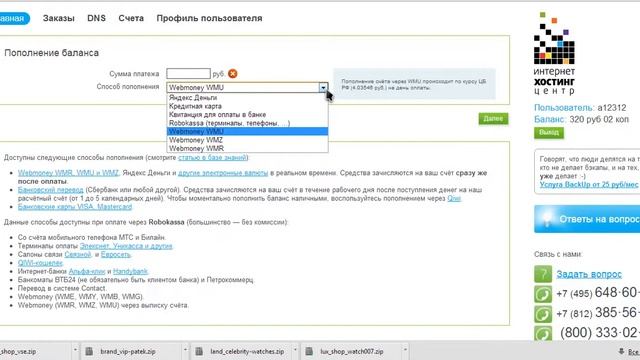Image resolution: width=640 pixels, height=360 pixels.
Task: Click archive icon of land_celebrity-watches.zip
Action: point(199,351)
